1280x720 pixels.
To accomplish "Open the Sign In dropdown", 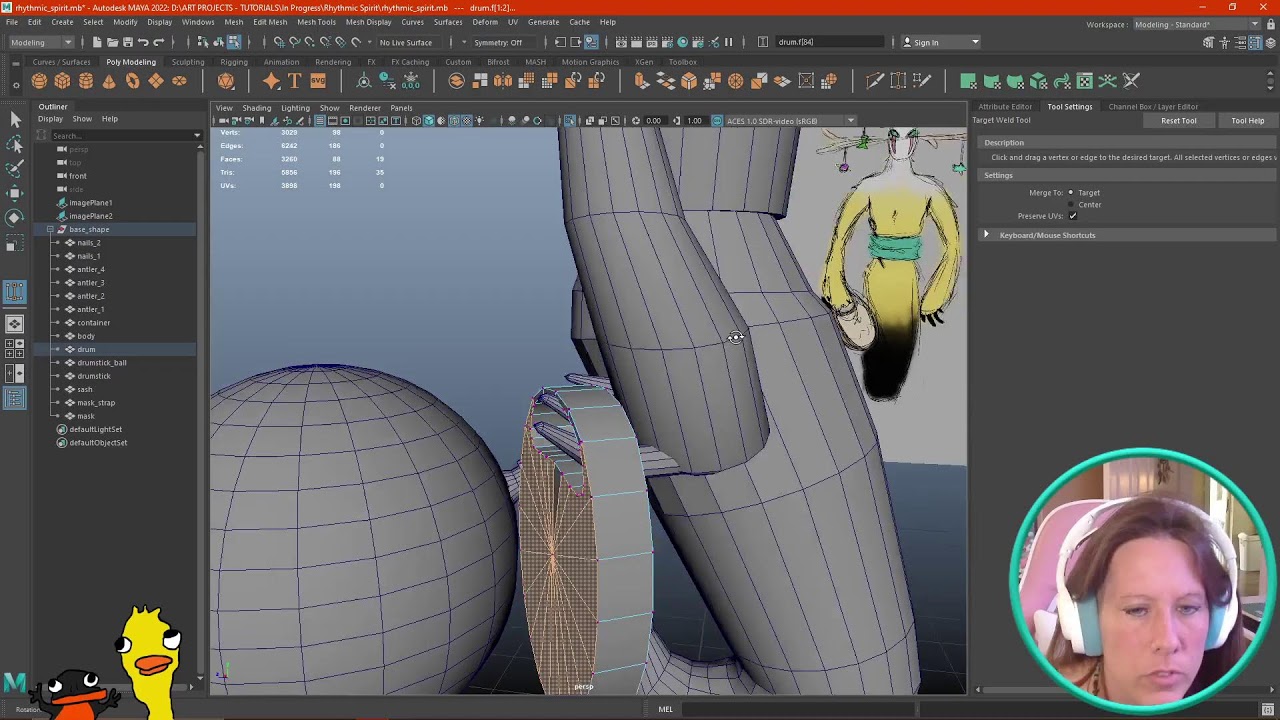I will (x=942, y=42).
